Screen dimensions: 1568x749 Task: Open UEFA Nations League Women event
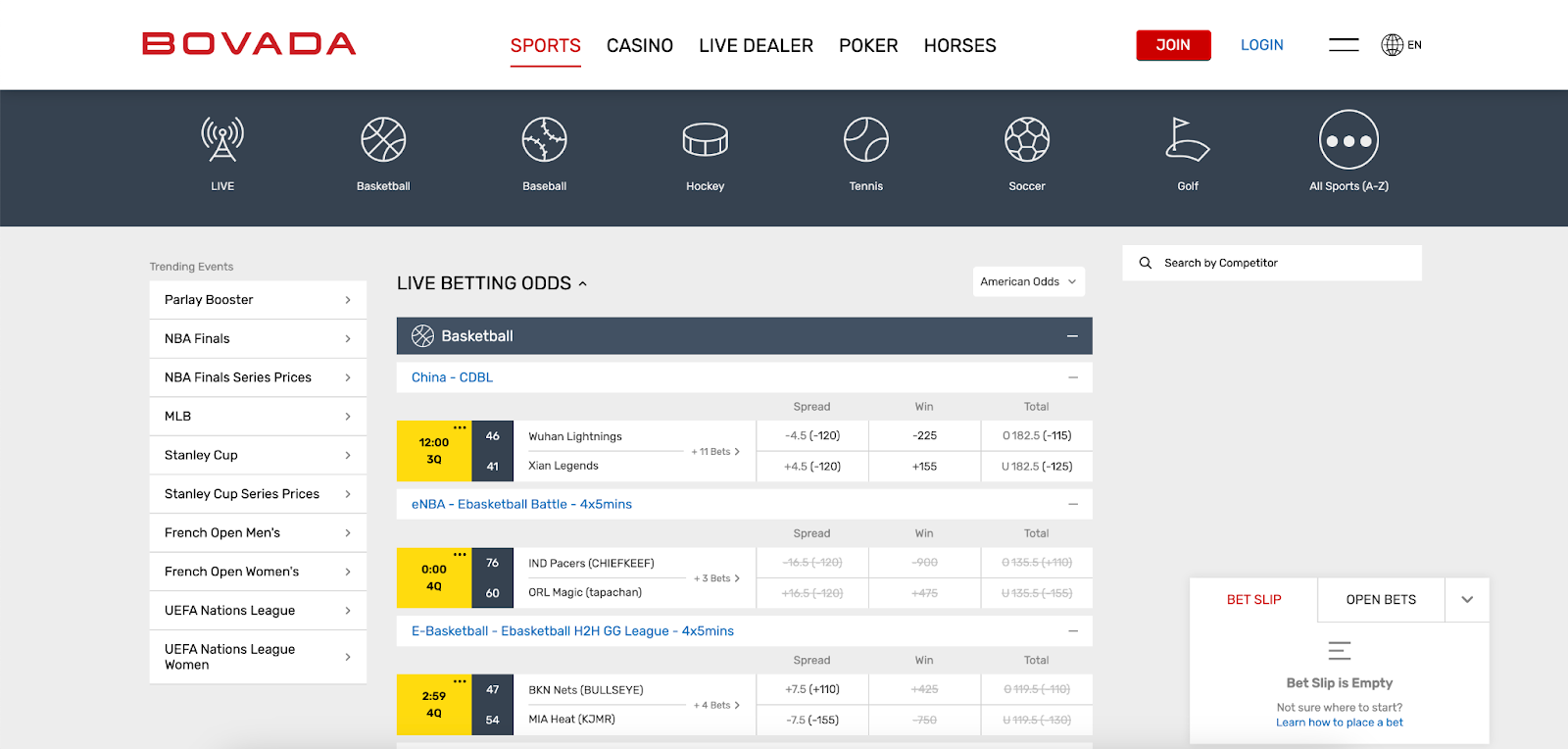tap(258, 657)
